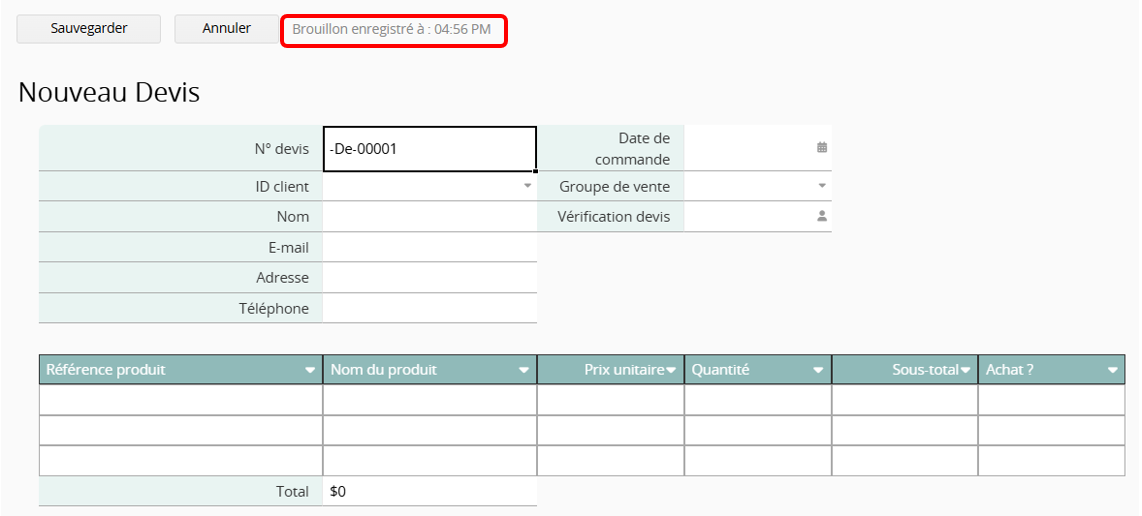Image resolution: width=1142 pixels, height=516 pixels.
Task: Click the Annuler button
Action: (x=226, y=29)
